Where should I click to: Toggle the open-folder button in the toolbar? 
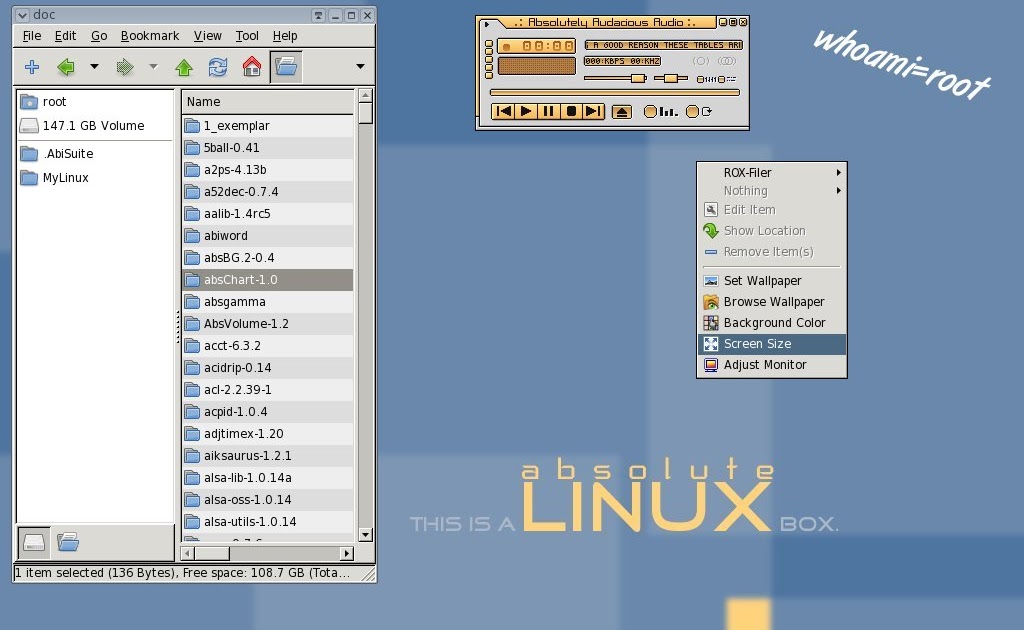pos(285,66)
